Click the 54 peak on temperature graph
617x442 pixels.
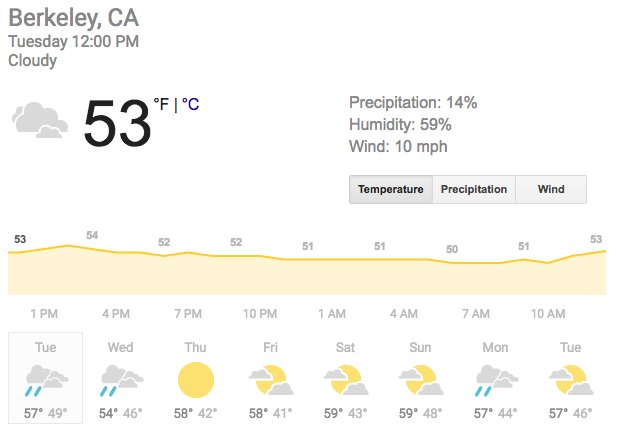(92, 235)
